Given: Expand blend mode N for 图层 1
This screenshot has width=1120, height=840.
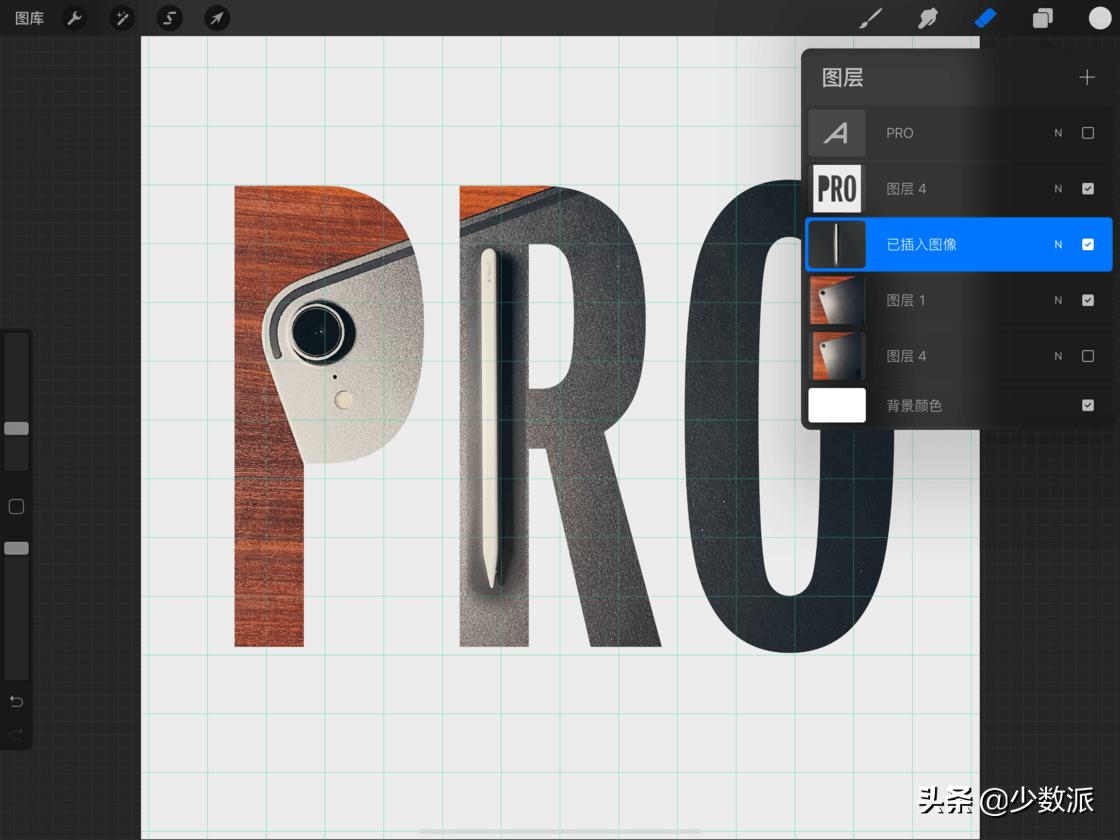Looking at the screenshot, I should (x=1058, y=300).
